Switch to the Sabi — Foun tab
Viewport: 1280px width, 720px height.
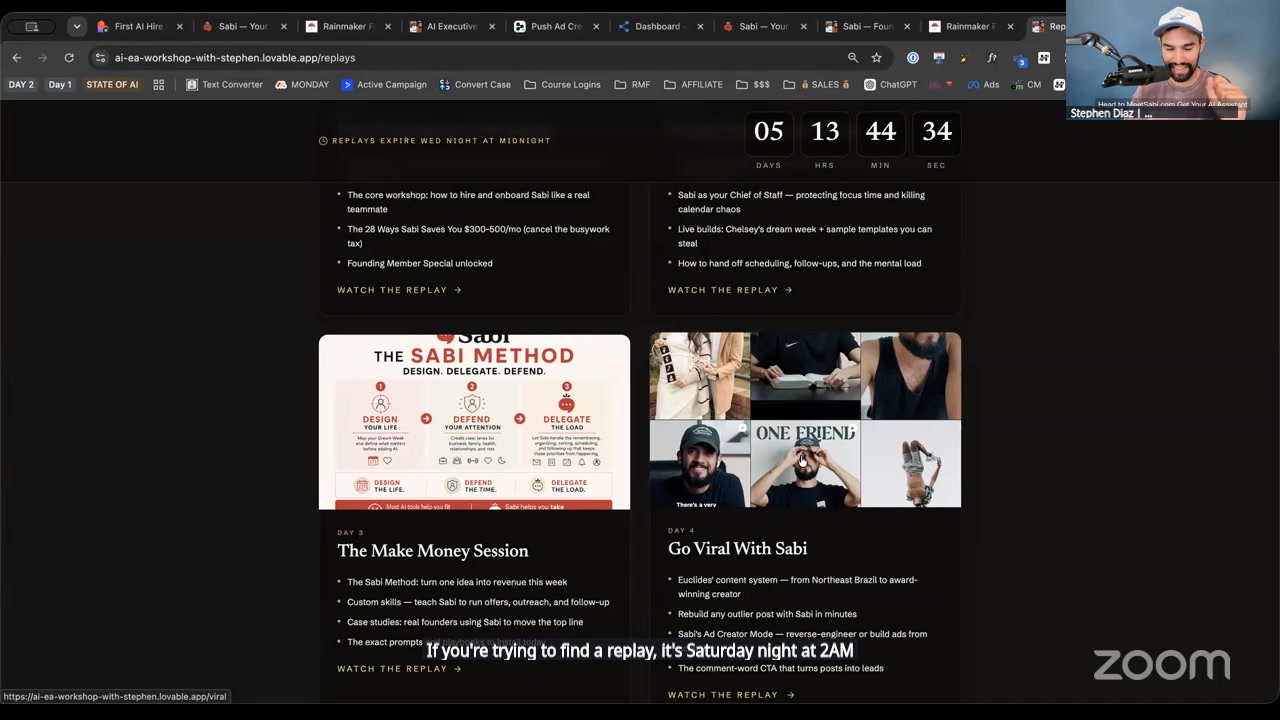[x=867, y=27]
